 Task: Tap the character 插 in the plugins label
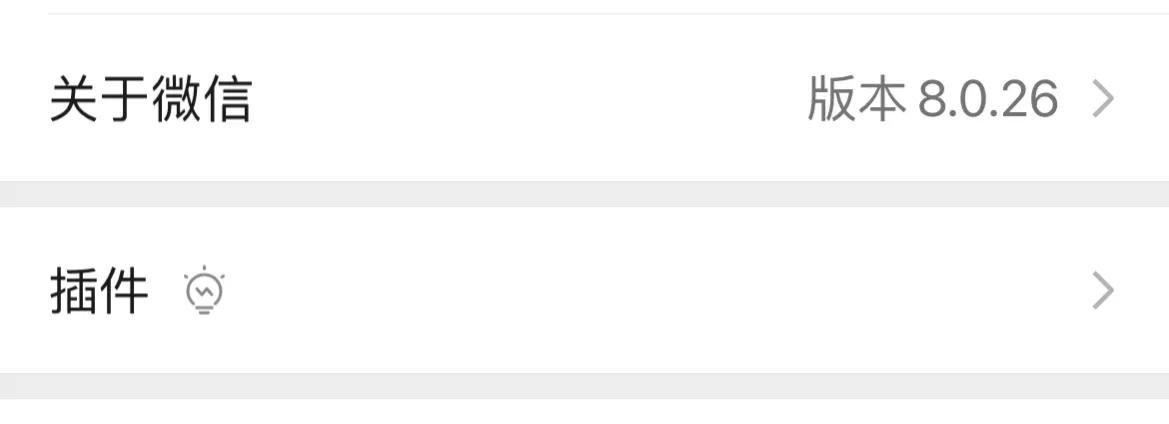coord(74,291)
